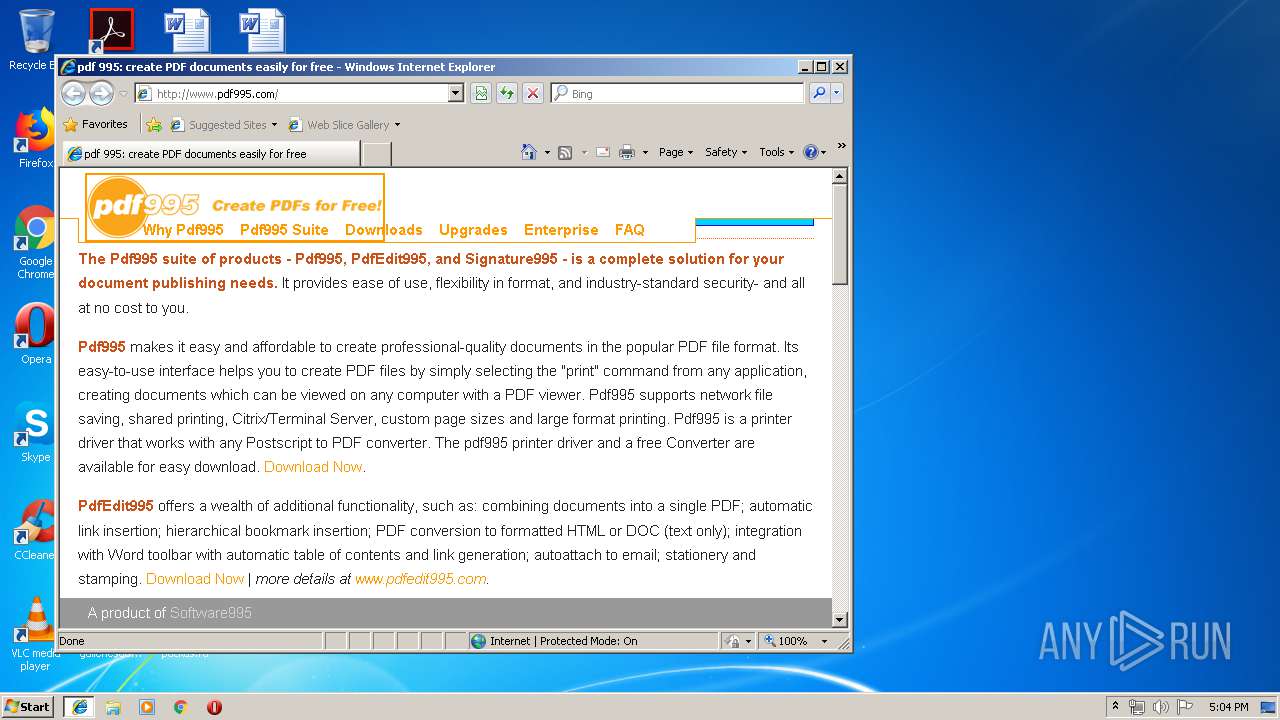Select the pdf 995 browser tab
1280x720 pixels.
coord(210,153)
